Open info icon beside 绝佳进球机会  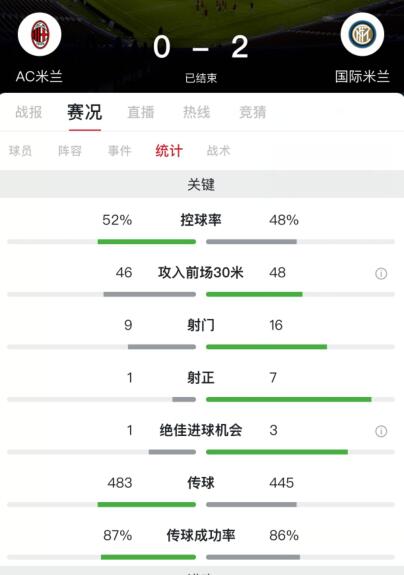[x=381, y=431]
